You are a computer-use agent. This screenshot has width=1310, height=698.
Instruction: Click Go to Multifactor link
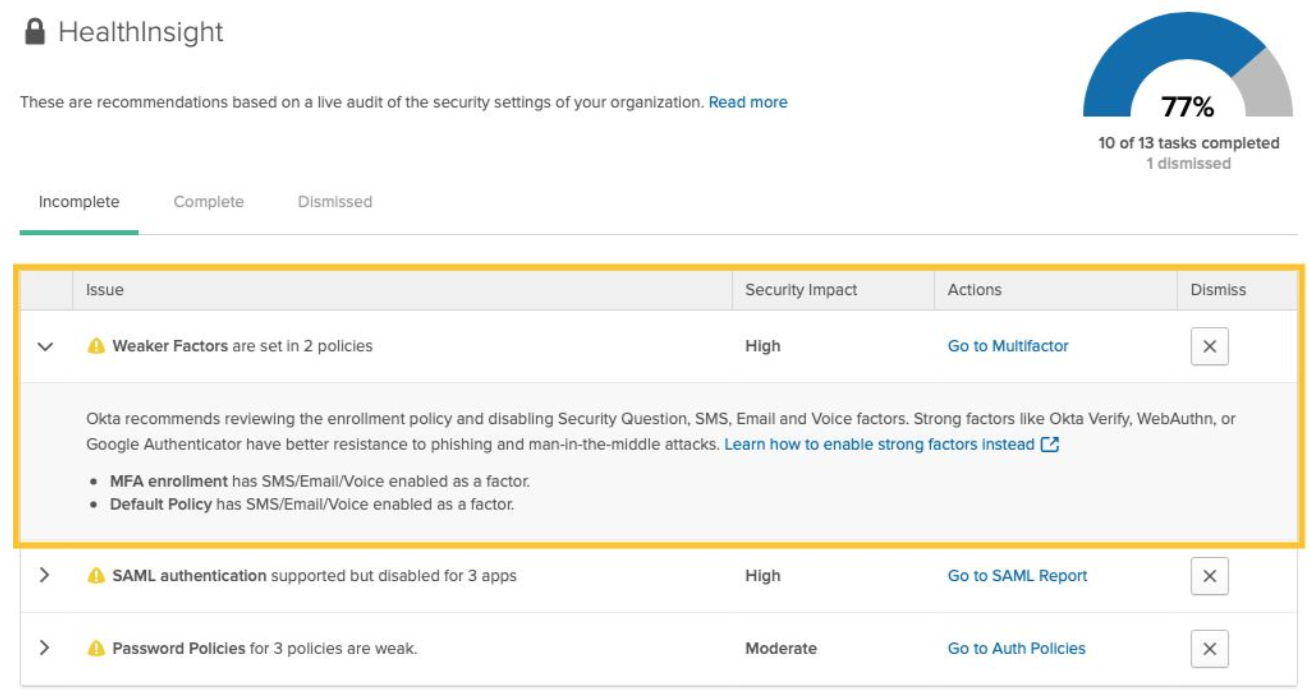click(x=1008, y=346)
